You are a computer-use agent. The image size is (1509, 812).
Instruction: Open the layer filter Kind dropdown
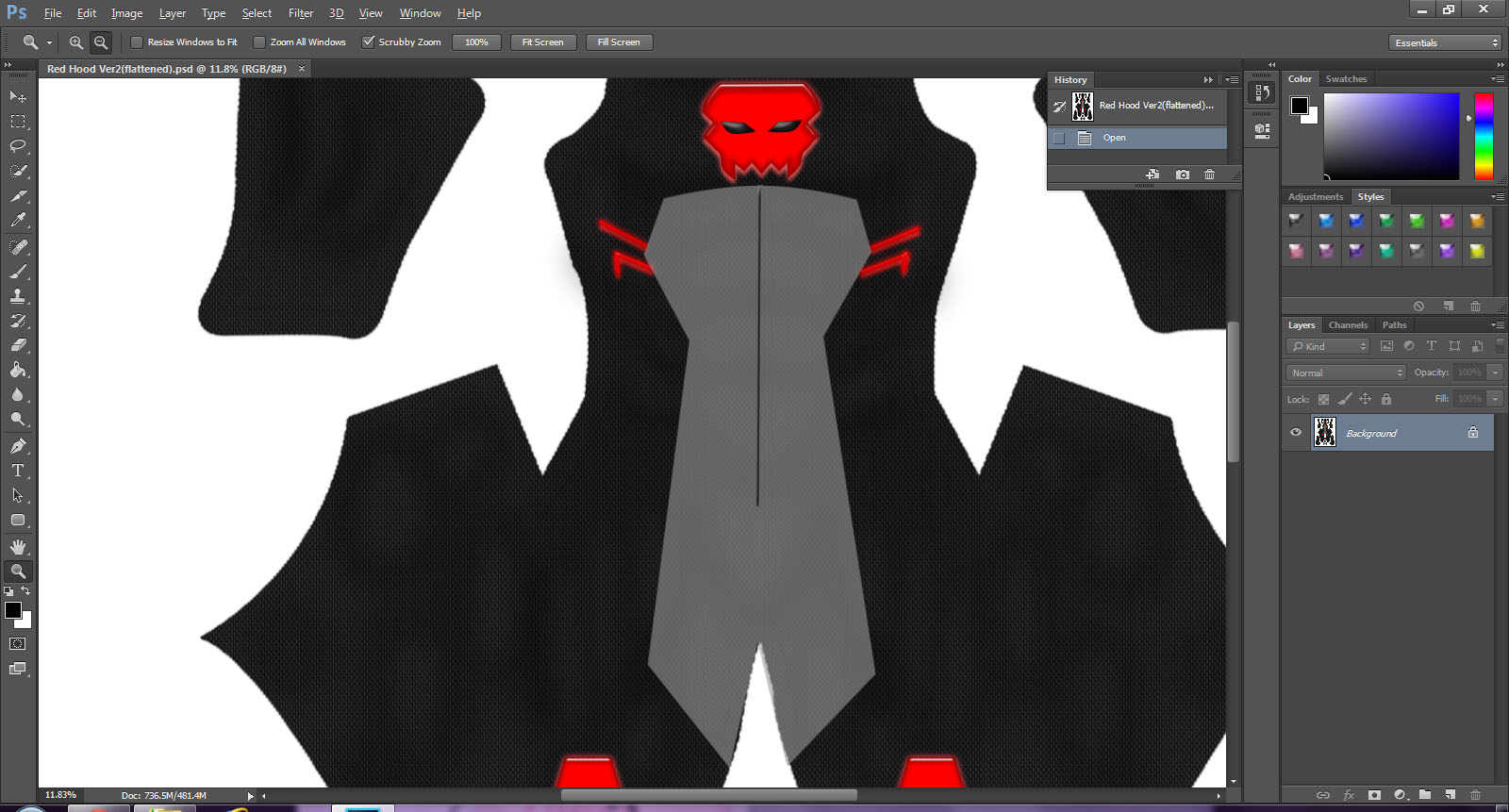(x=1327, y=346)
